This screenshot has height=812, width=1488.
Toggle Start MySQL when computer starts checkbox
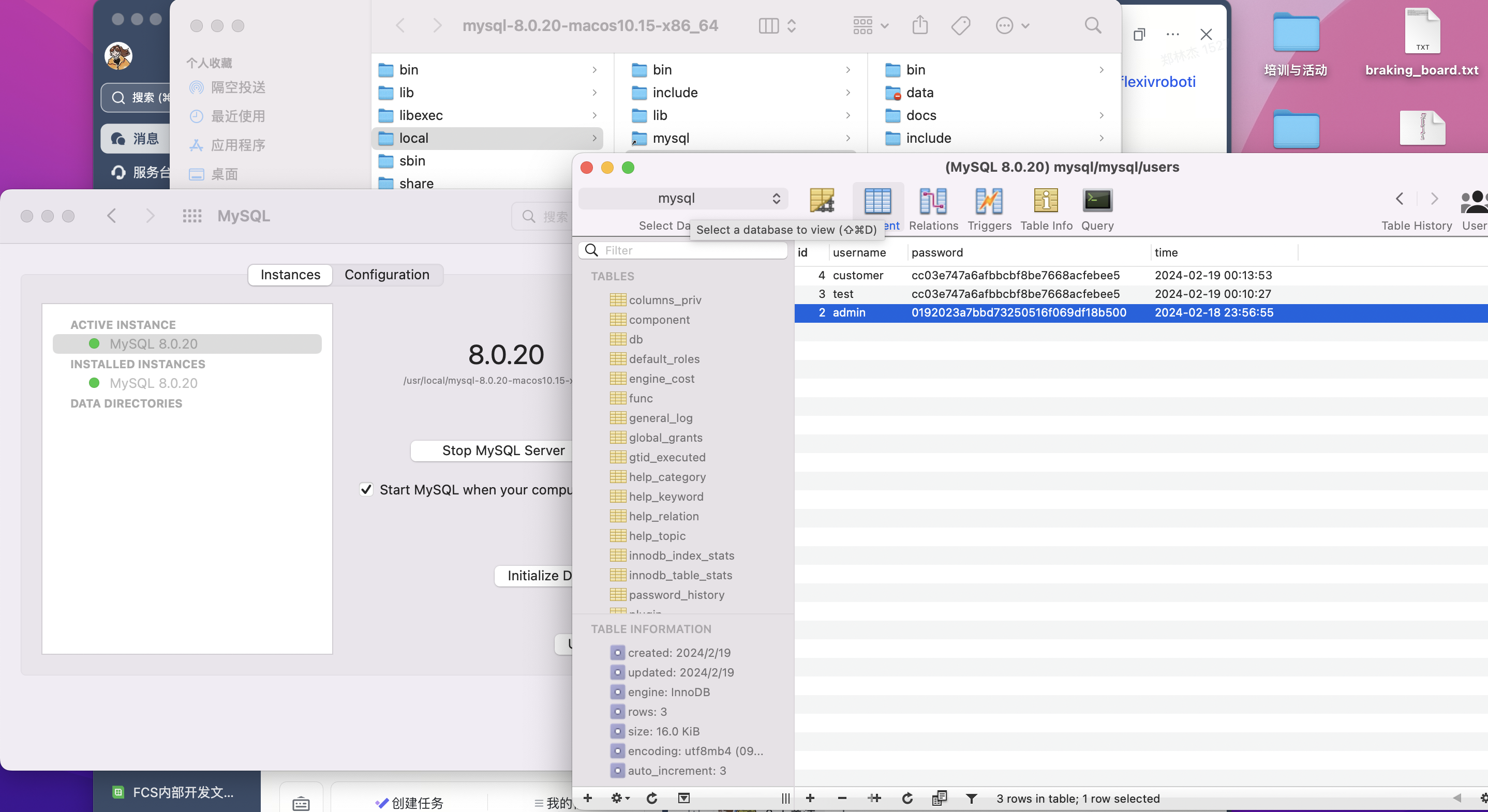366,490
